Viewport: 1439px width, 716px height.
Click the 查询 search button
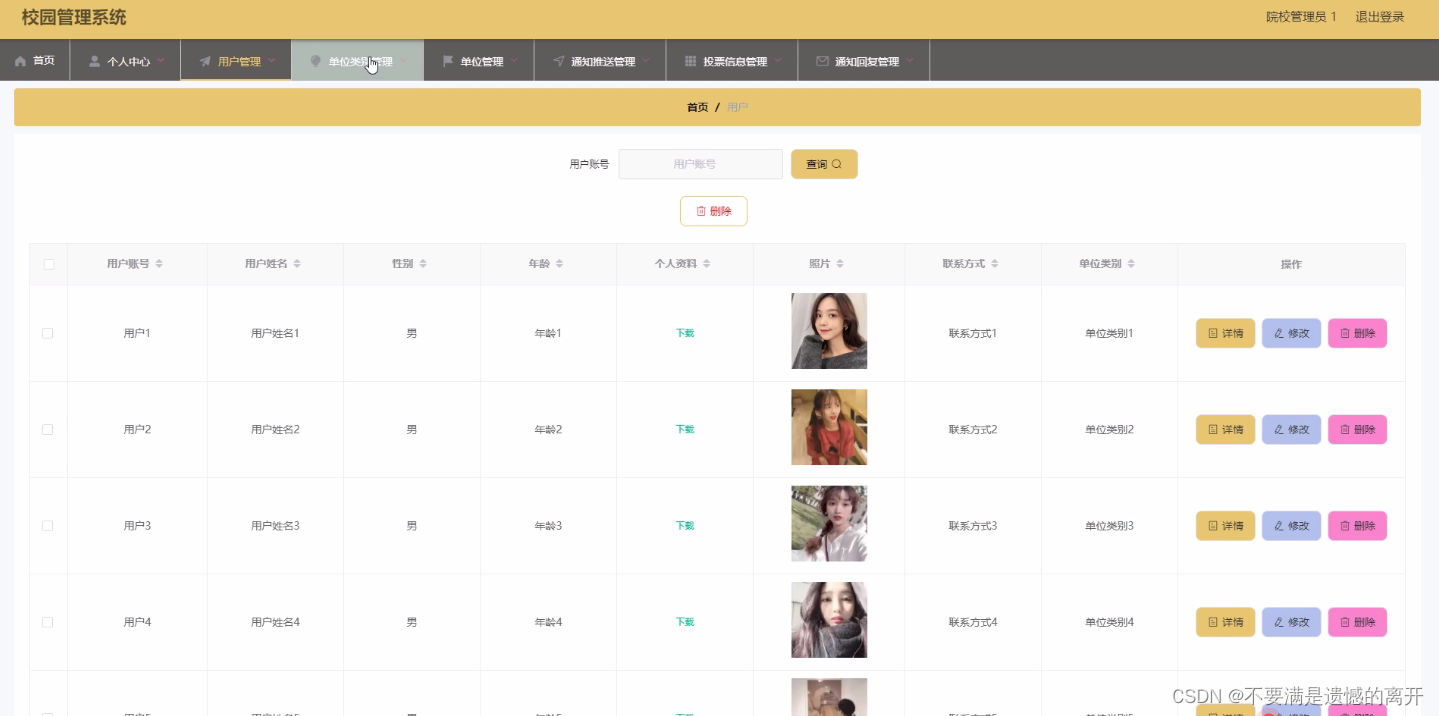coord(824,164)
